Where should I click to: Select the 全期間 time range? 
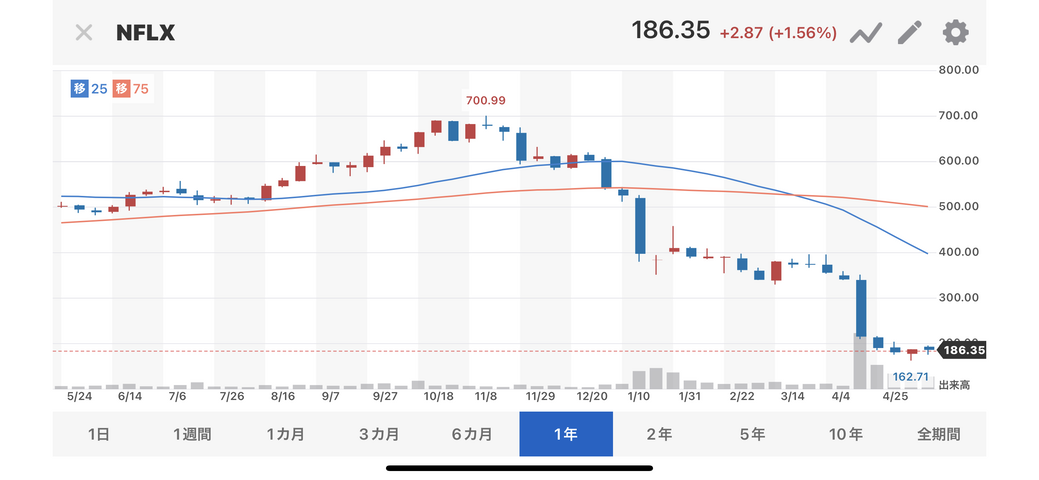[x=939, y=434]
